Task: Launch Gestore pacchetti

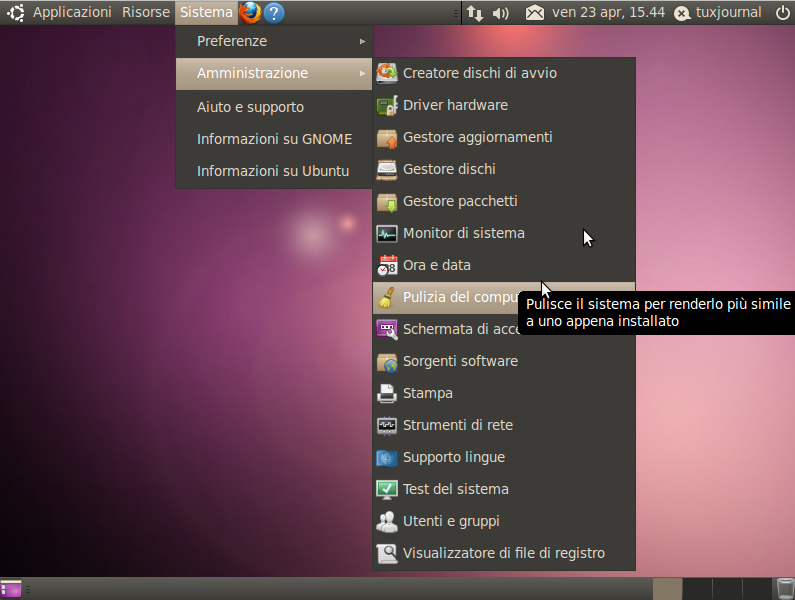Action: pyautogui.click(x=504, y=201)
